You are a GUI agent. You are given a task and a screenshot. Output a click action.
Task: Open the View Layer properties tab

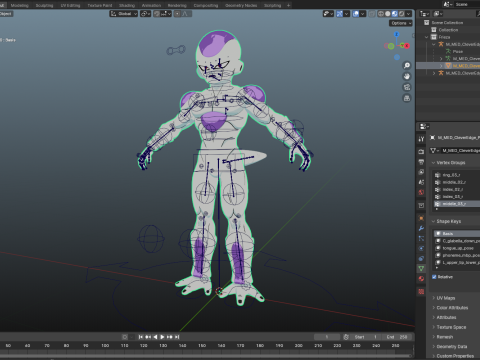(421, 172)
